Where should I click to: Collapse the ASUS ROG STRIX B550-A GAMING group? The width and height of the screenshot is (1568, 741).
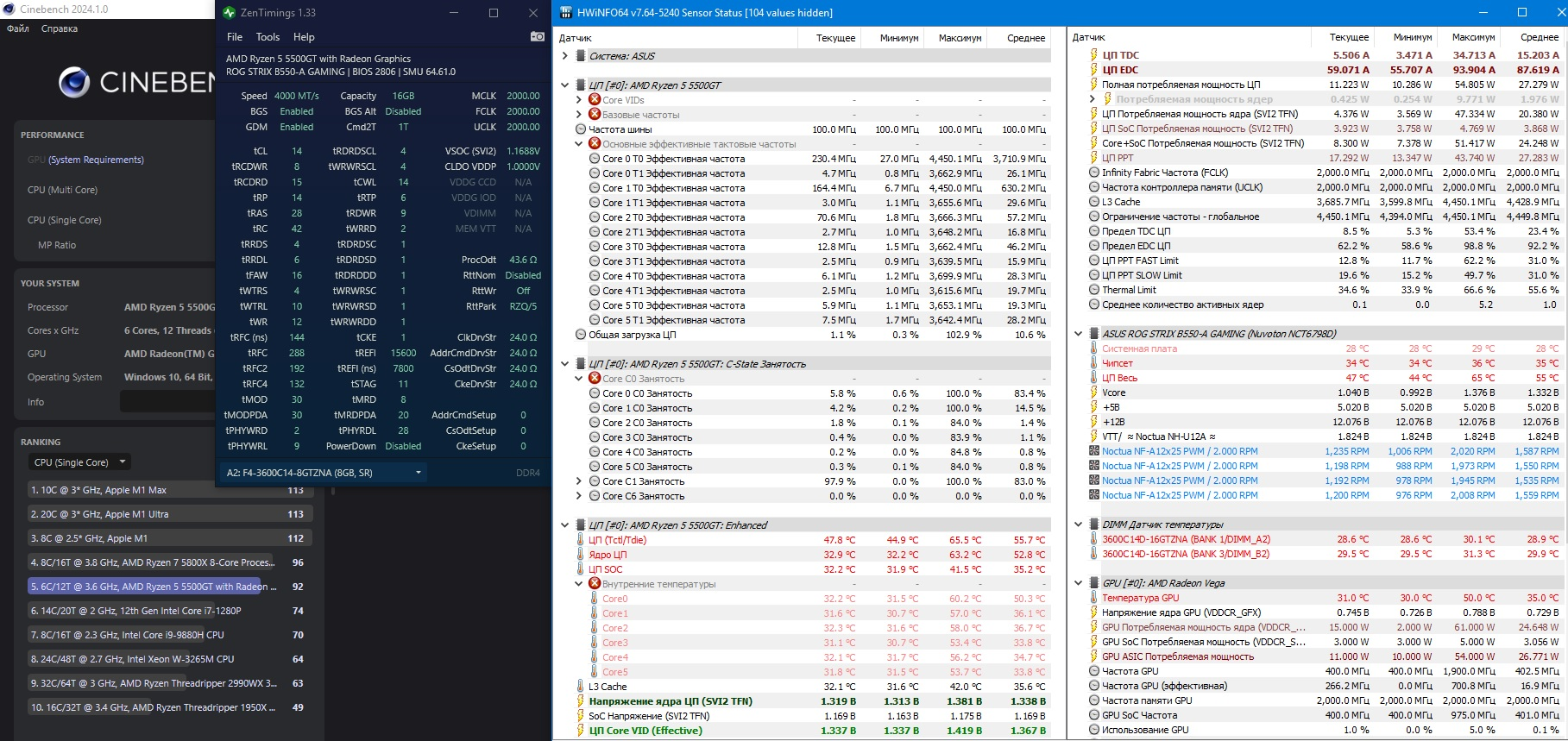(1079, 334)
